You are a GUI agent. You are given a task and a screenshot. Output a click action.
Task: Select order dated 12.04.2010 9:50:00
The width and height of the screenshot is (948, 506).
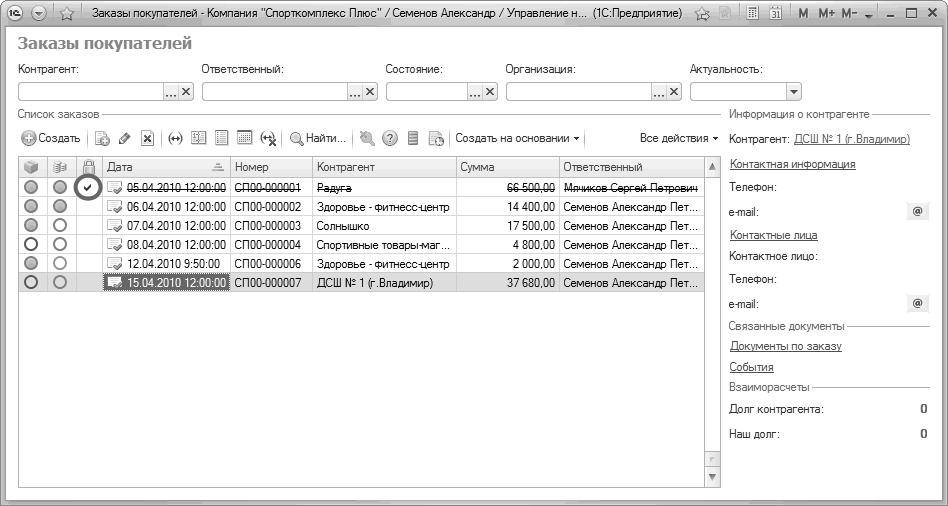click(362, 264)
